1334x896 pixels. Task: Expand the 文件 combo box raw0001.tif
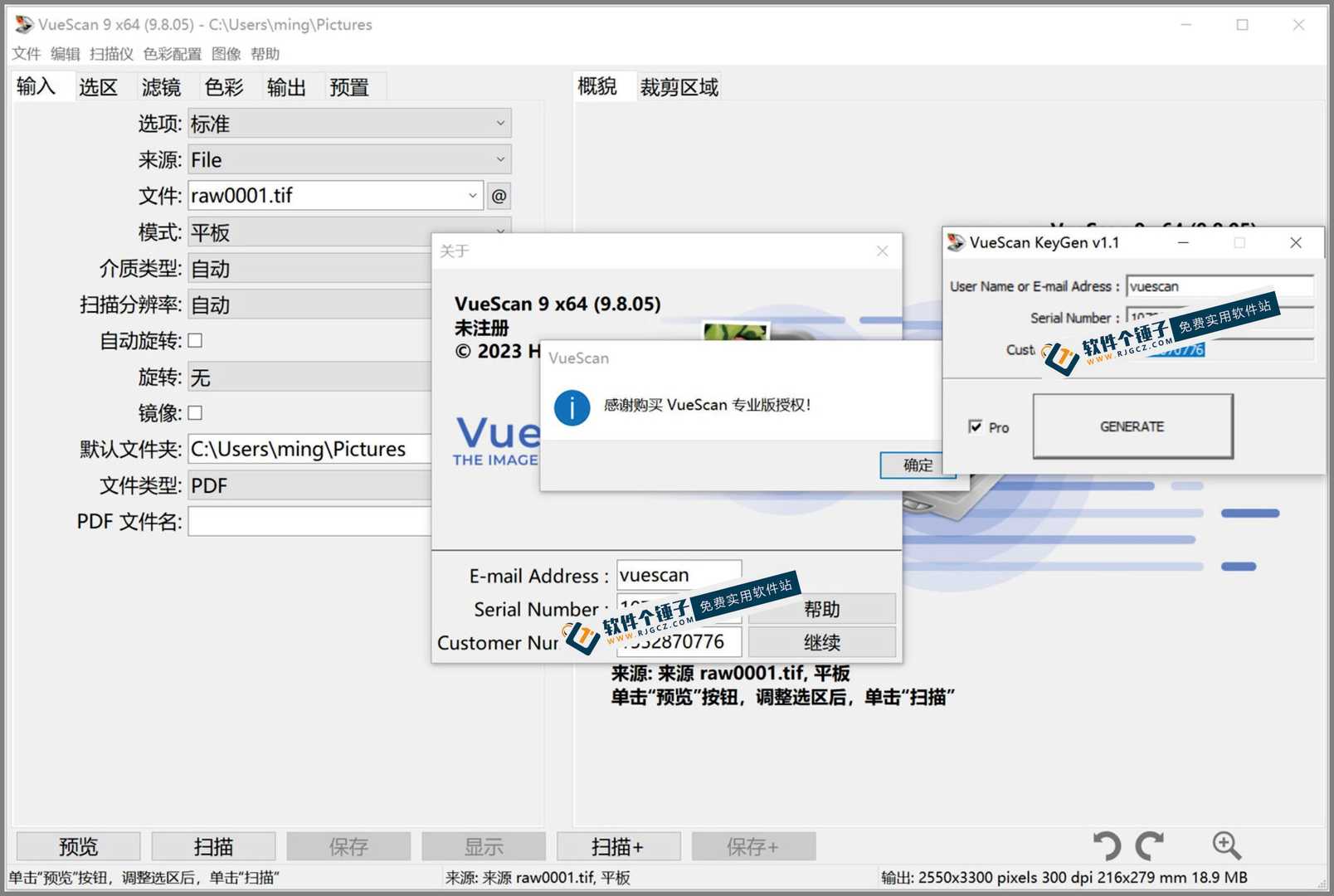point(472,196)
